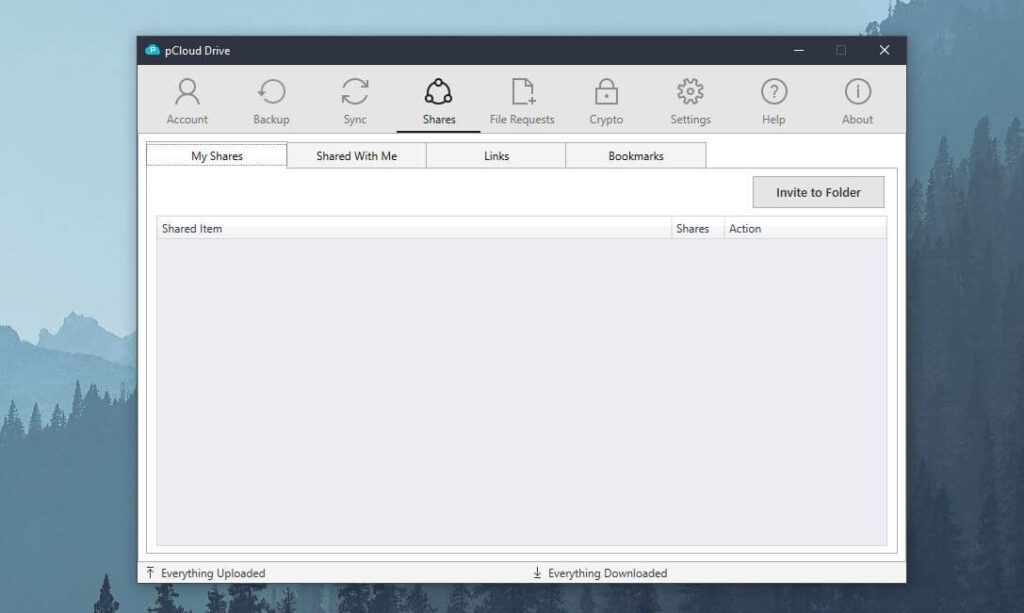Open the Backup section icon

tap(271, 92)
